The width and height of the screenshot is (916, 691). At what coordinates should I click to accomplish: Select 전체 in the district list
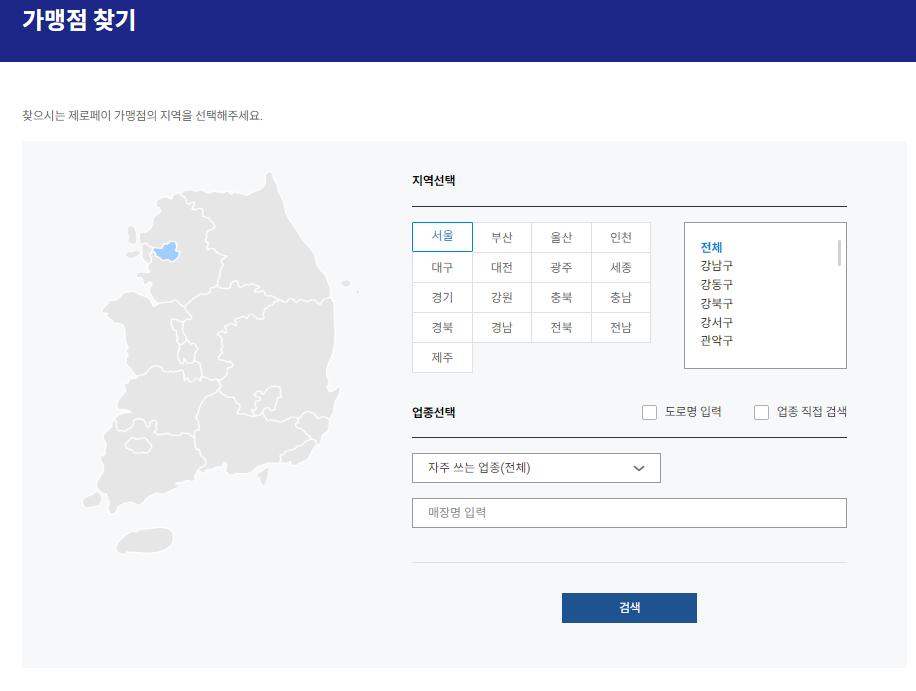point(712,247)
